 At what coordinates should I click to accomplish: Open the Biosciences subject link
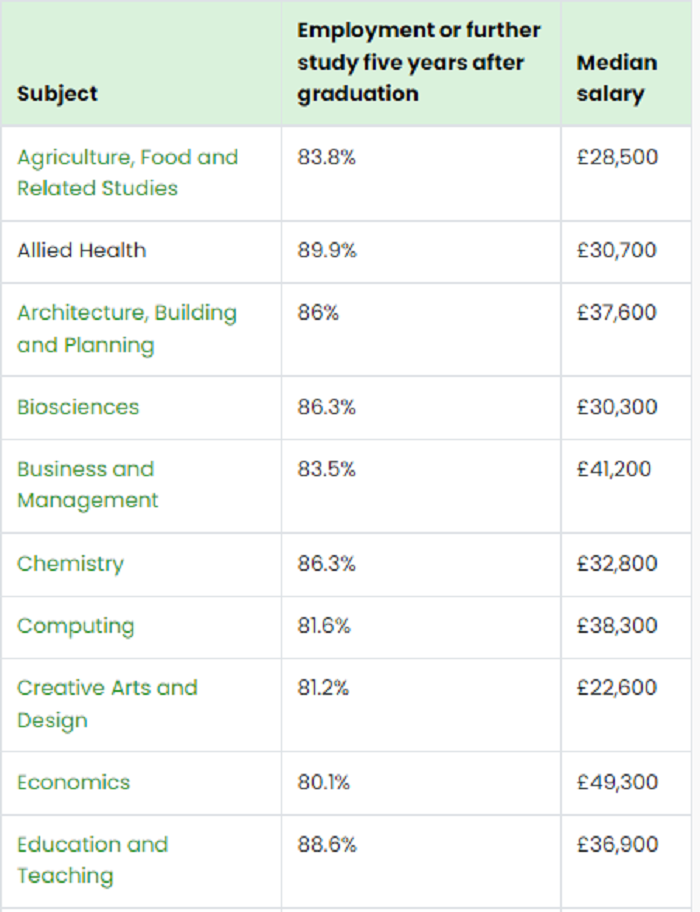click(78, 407)
